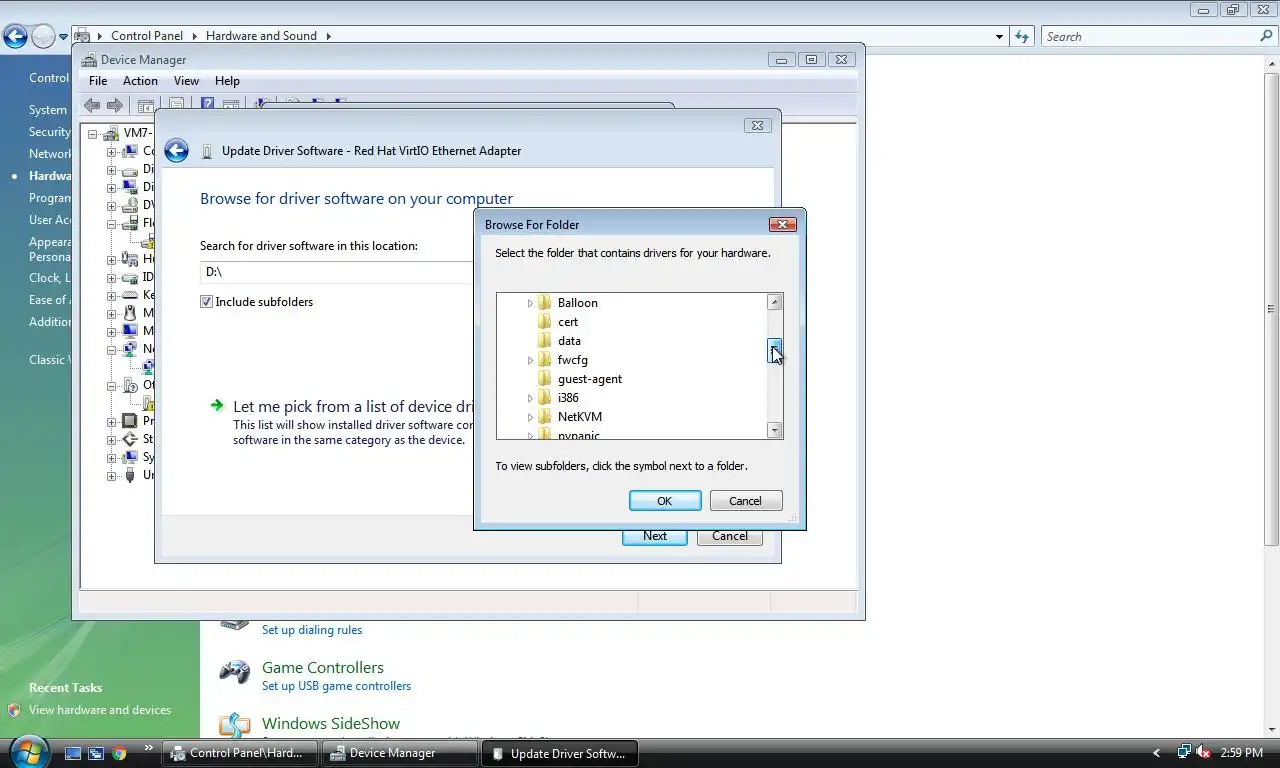Select the cert folder name

tap(568, 322)
